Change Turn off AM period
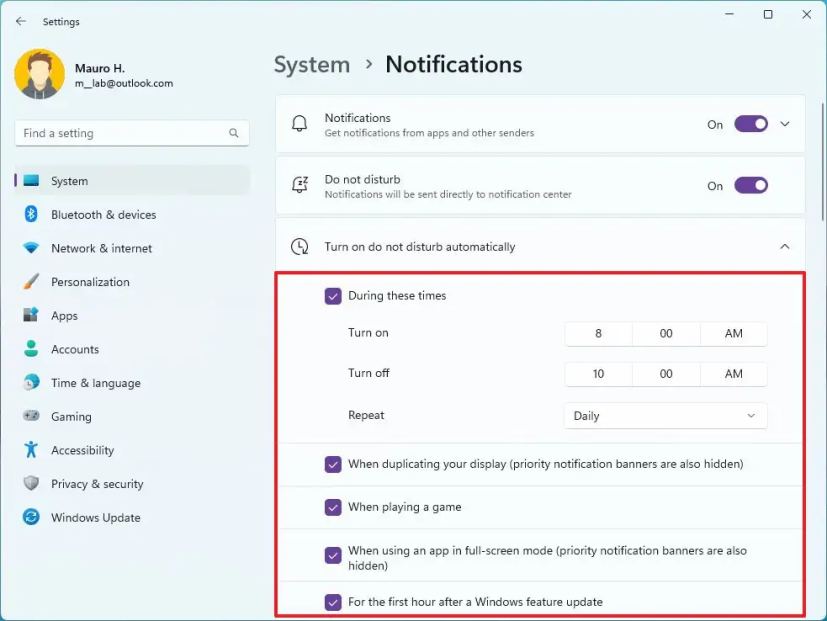827x621 pixels. pyautogui.click(x=734, y=374)
